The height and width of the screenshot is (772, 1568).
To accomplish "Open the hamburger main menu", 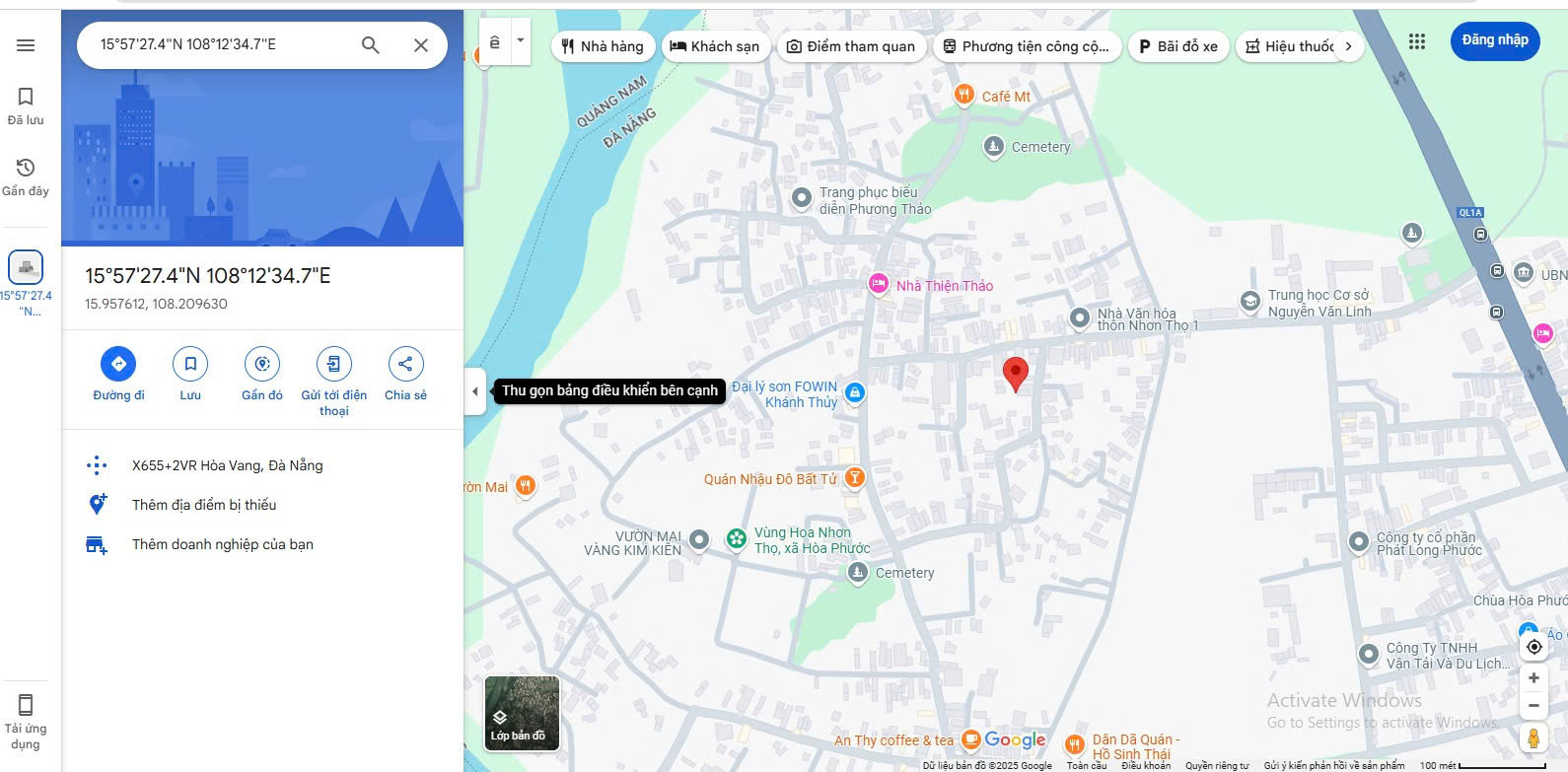I will (x=26, y=45).
